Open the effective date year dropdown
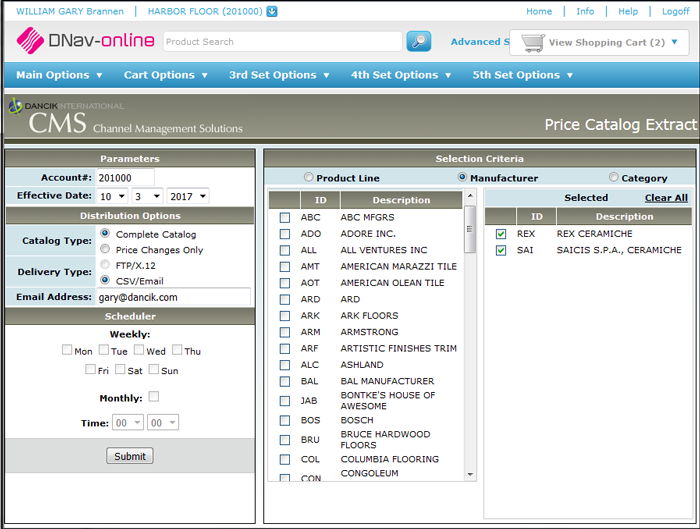Screen dimensions: 700x529 point(187,197)
